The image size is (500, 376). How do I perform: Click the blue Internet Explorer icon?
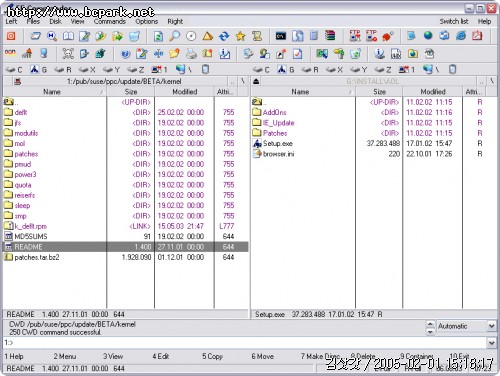pyautogui.click(x=461, y=35)
